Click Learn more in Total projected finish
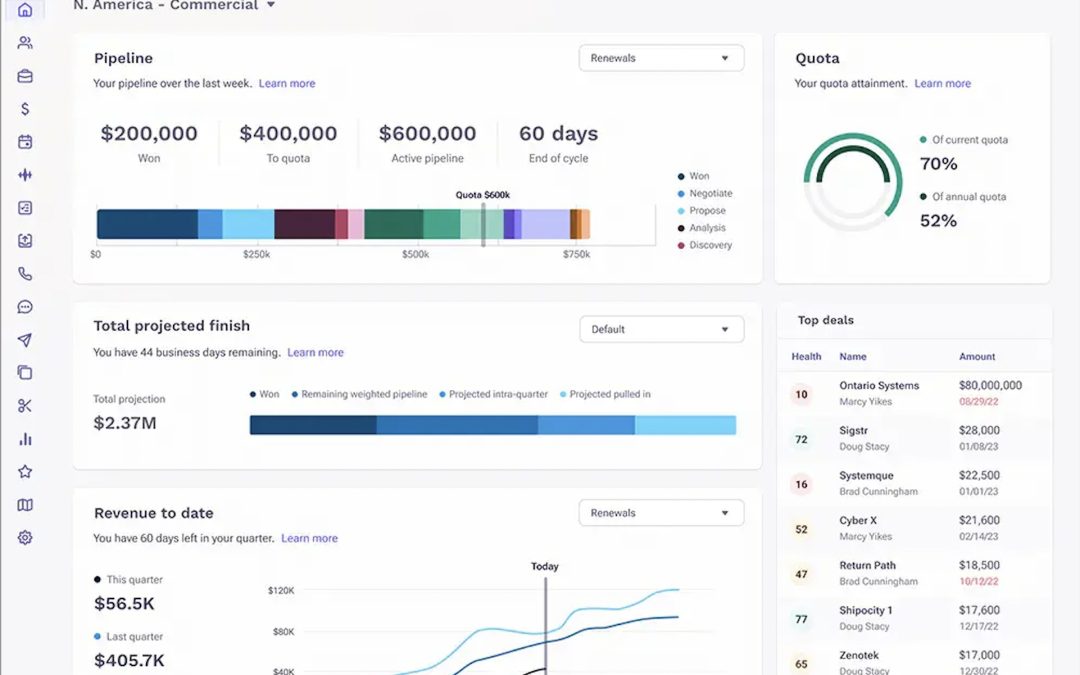The image size is (1080, 675). pyautogui.click(x=315, y=353)
